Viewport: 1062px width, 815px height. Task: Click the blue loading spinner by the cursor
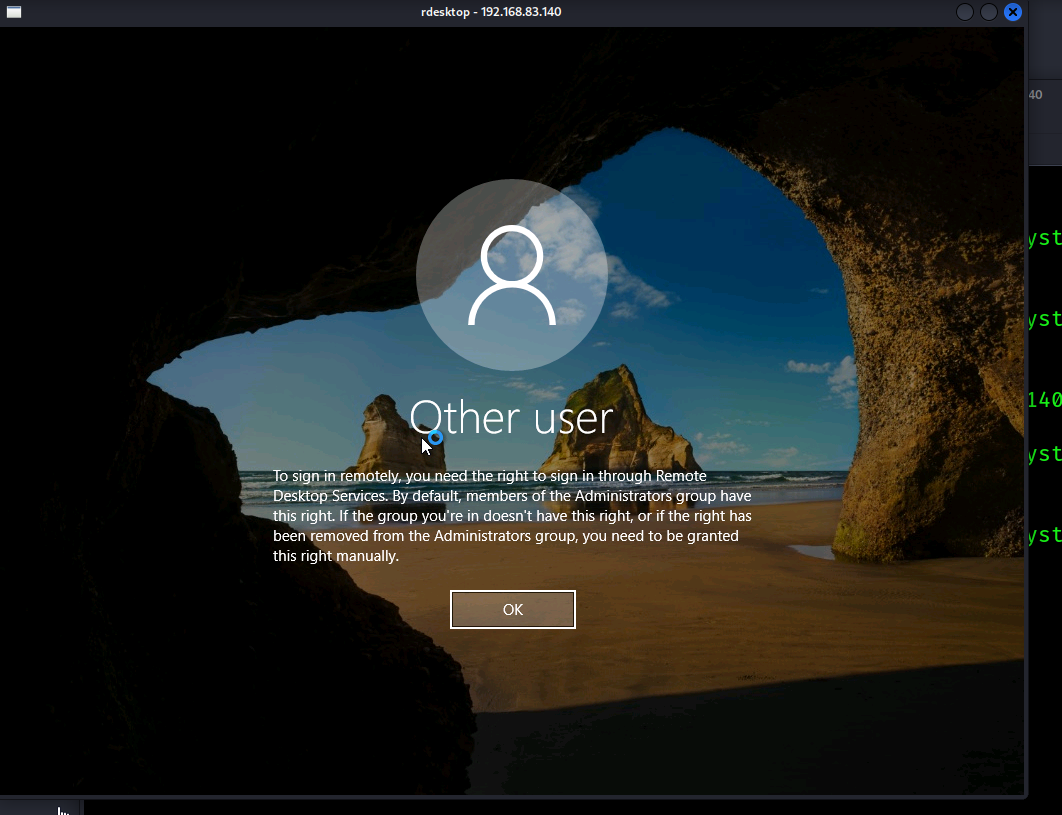click(436, 438)
